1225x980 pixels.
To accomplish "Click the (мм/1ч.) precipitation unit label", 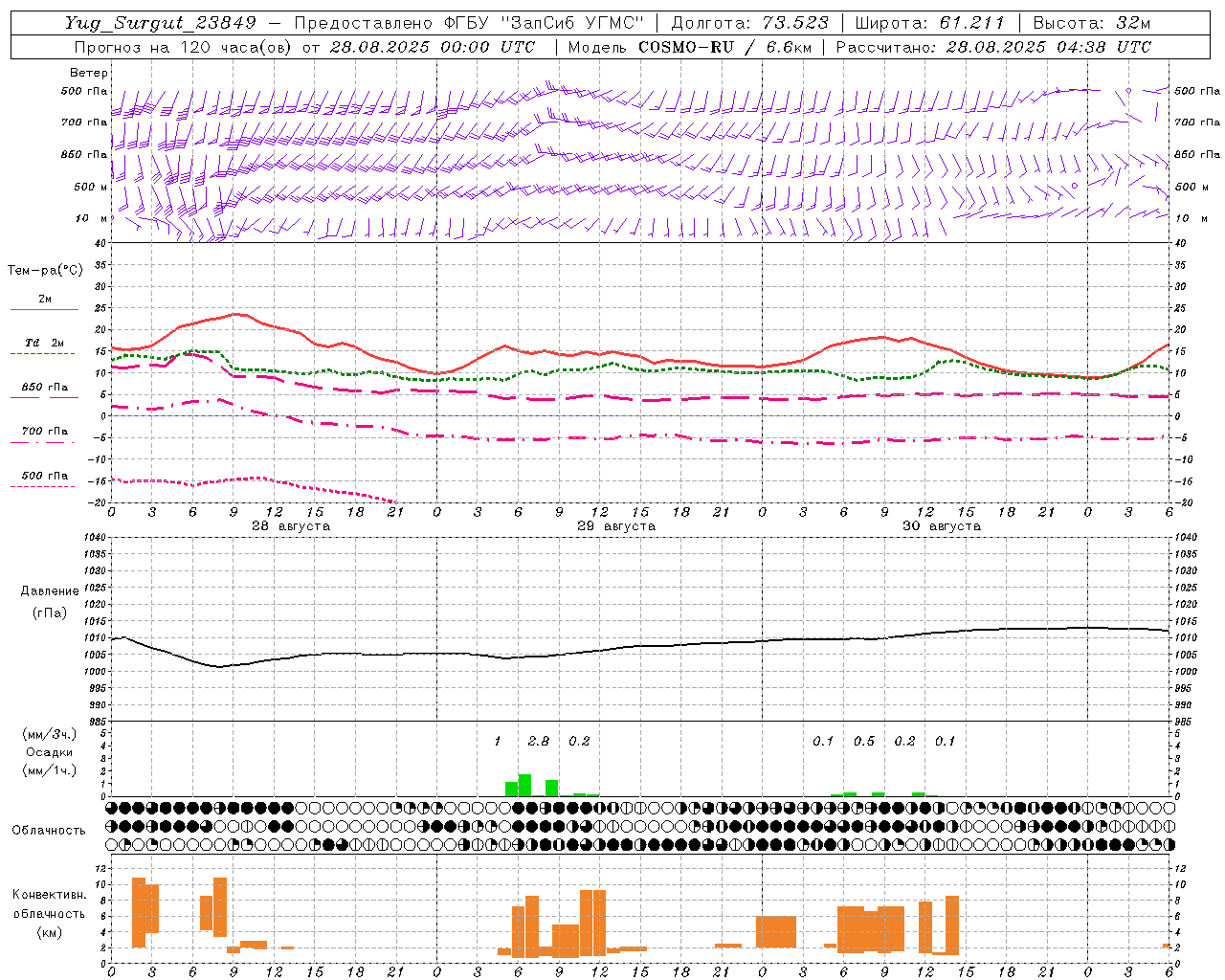I will coord(50,770).
